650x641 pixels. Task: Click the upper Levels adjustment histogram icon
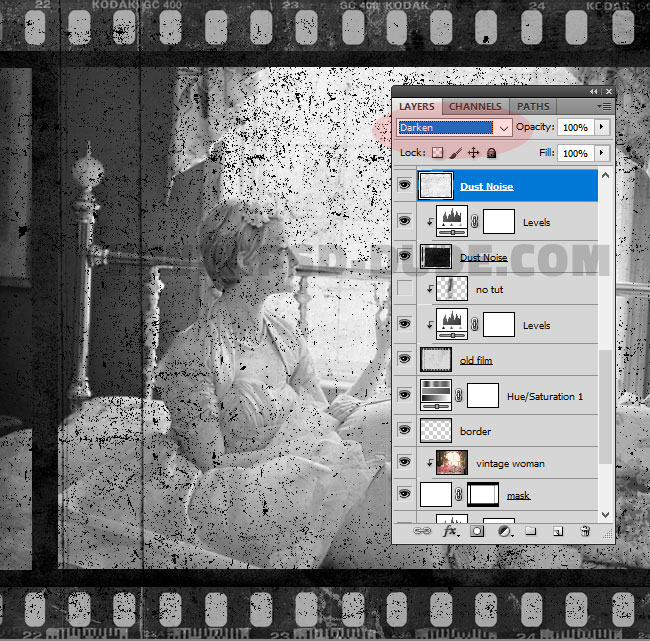point(452,221)
